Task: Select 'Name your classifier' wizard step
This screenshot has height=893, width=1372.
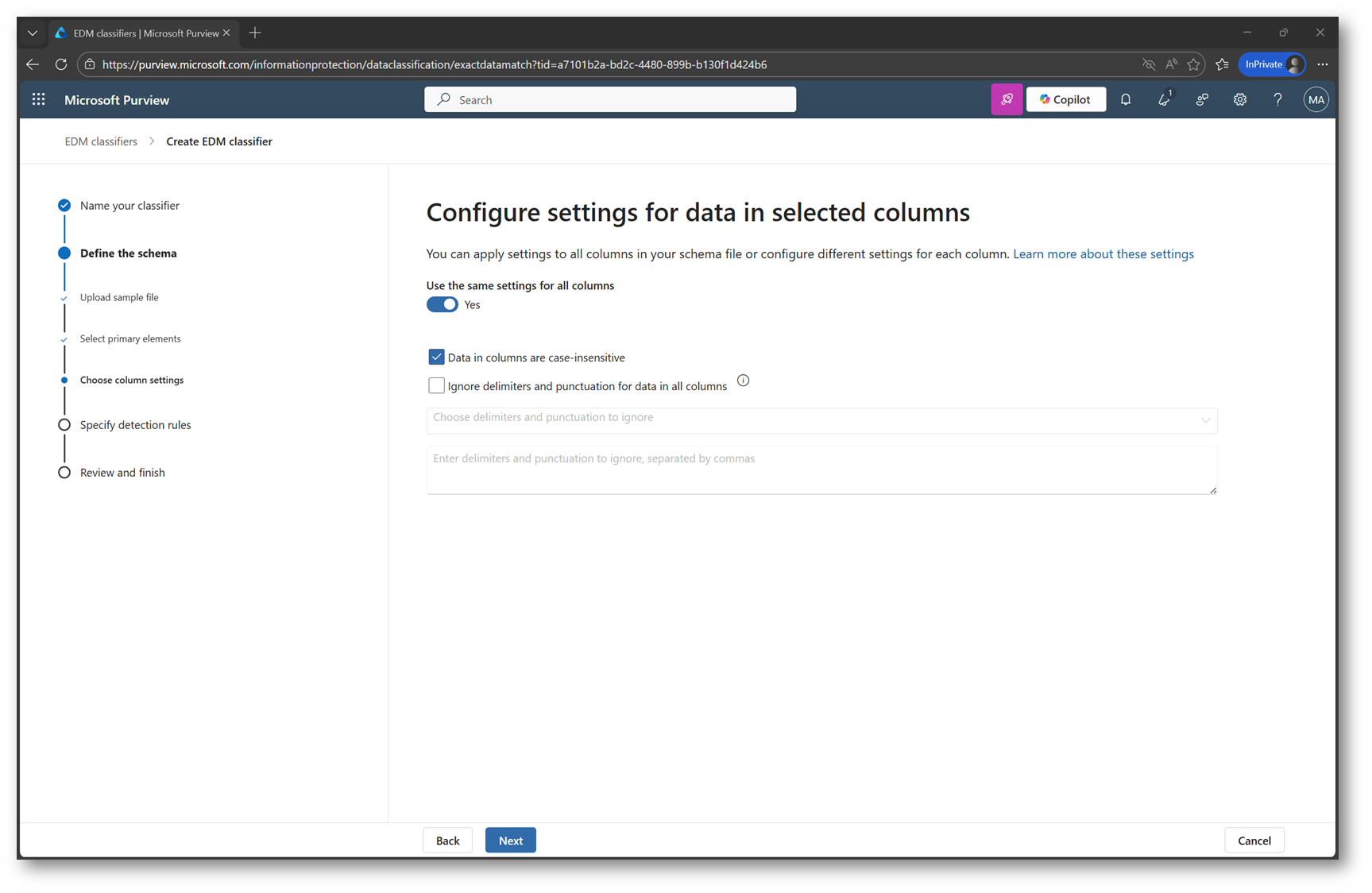Action: tap(129, 205)
